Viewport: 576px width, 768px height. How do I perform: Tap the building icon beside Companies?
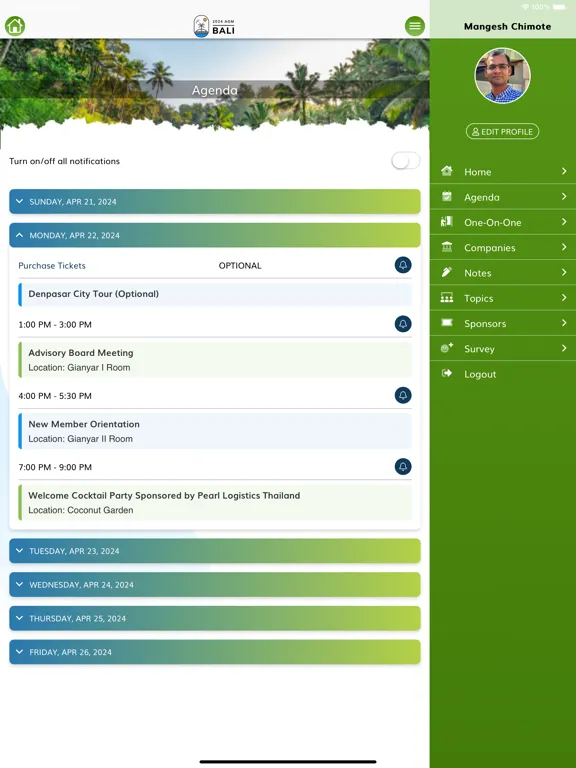(447, 247)
